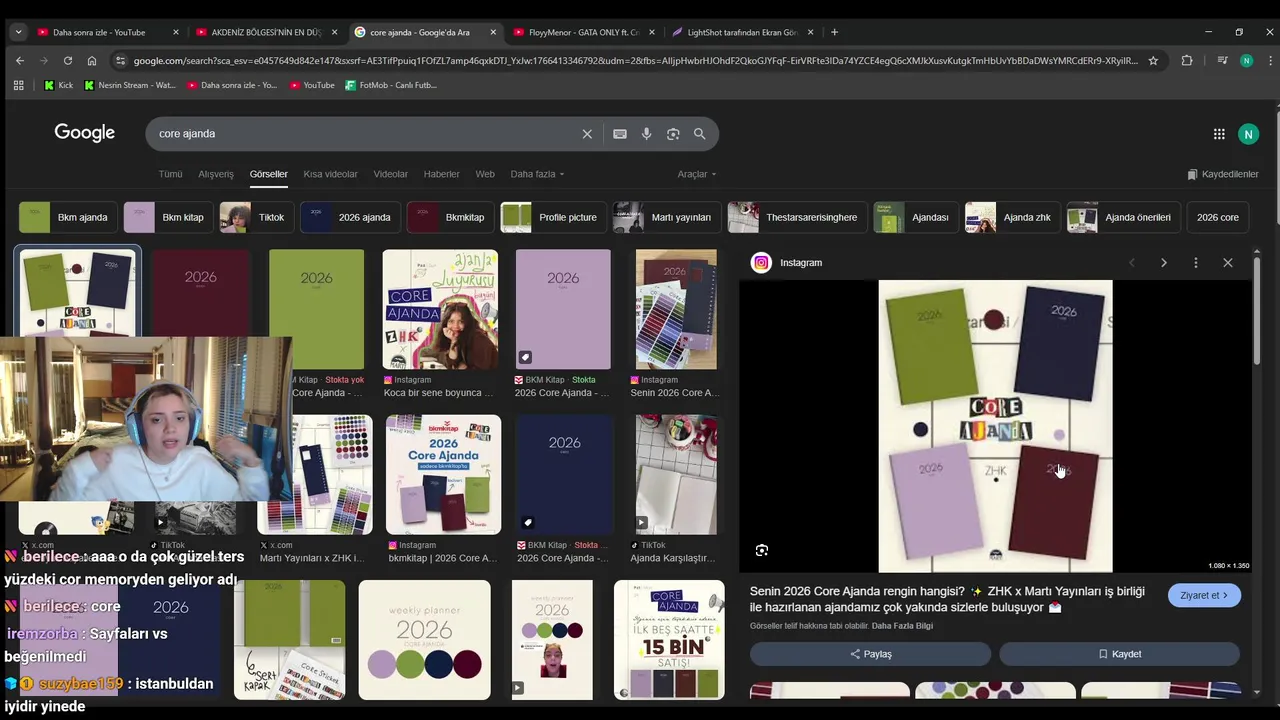
Task: Select the Ajanda önerileri filter chip
Action: pyautogui.click(x=1124, y=217)
